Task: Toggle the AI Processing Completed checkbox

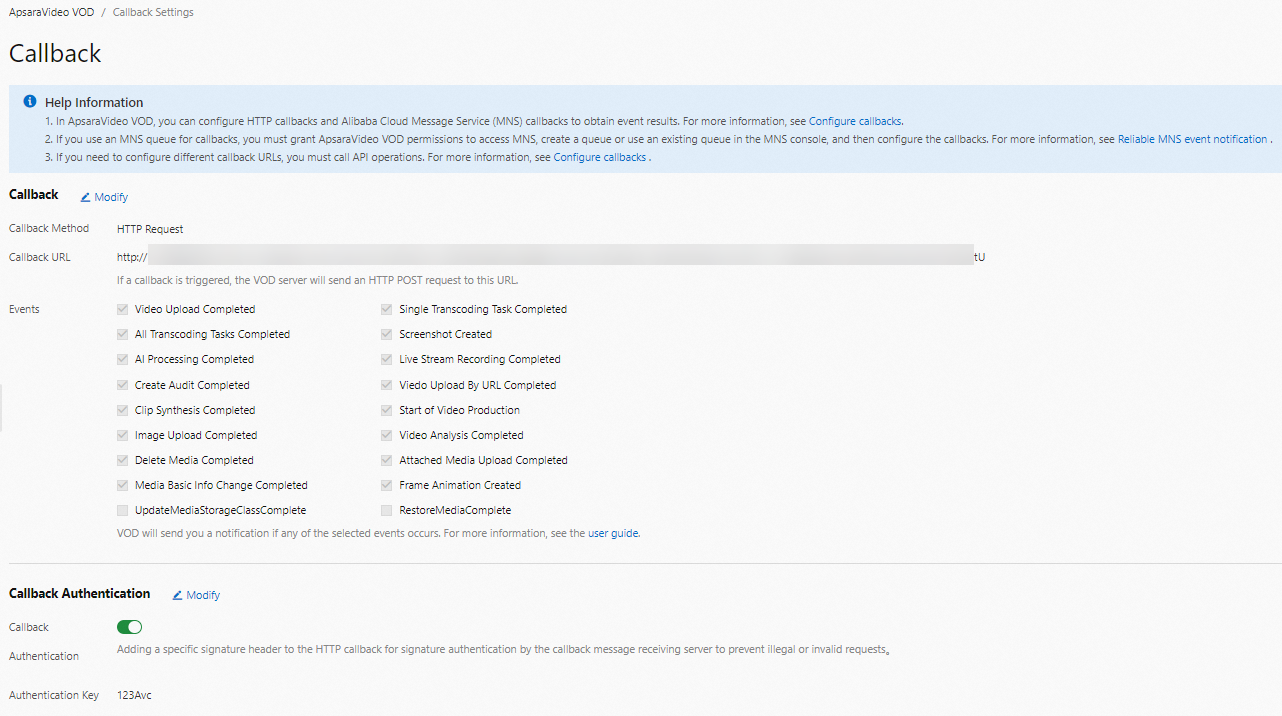Action: tap(123, 359)
